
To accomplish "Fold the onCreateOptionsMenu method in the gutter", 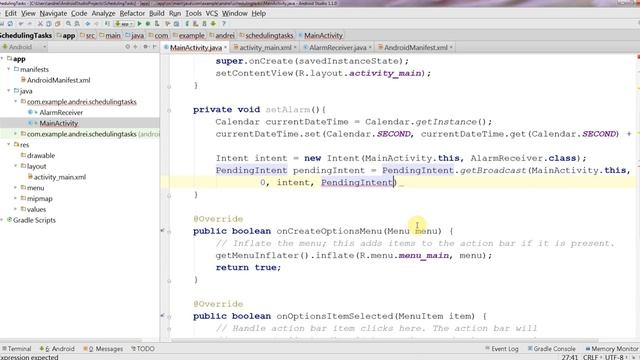I will pos(169,231).
